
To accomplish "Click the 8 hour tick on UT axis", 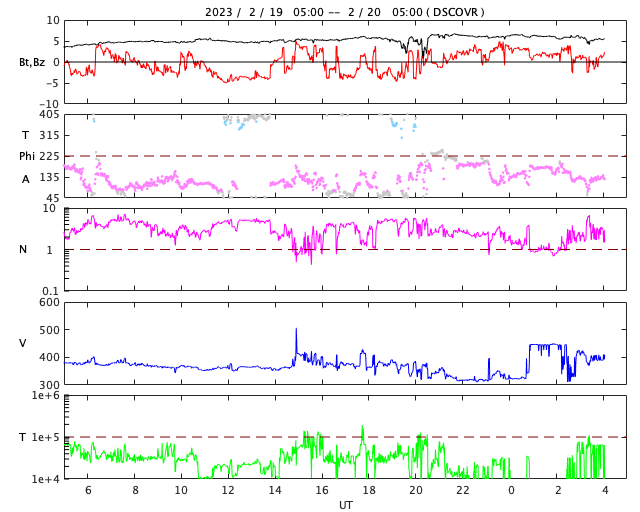I will (135, 490).
